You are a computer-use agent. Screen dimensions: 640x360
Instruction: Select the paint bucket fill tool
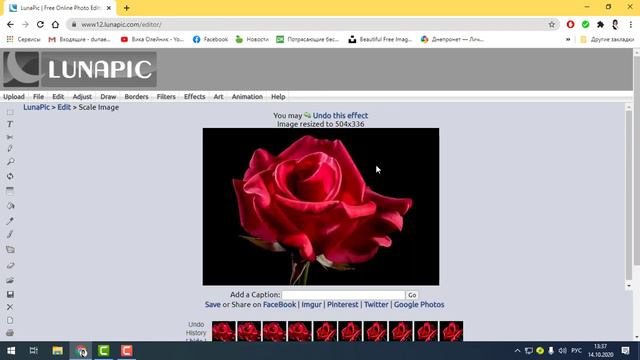(10, 206)
